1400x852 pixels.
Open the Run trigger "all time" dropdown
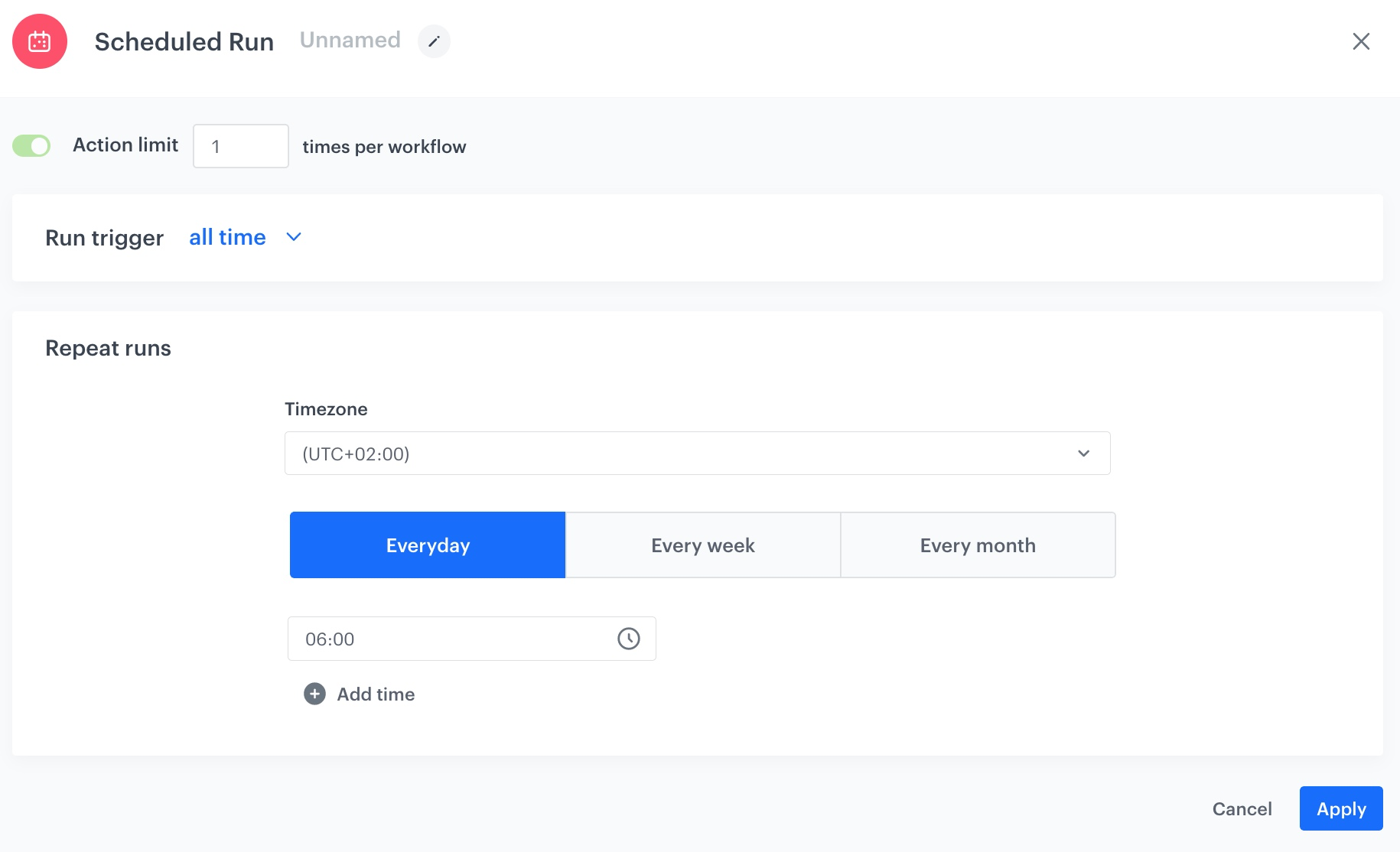point(227,238)
